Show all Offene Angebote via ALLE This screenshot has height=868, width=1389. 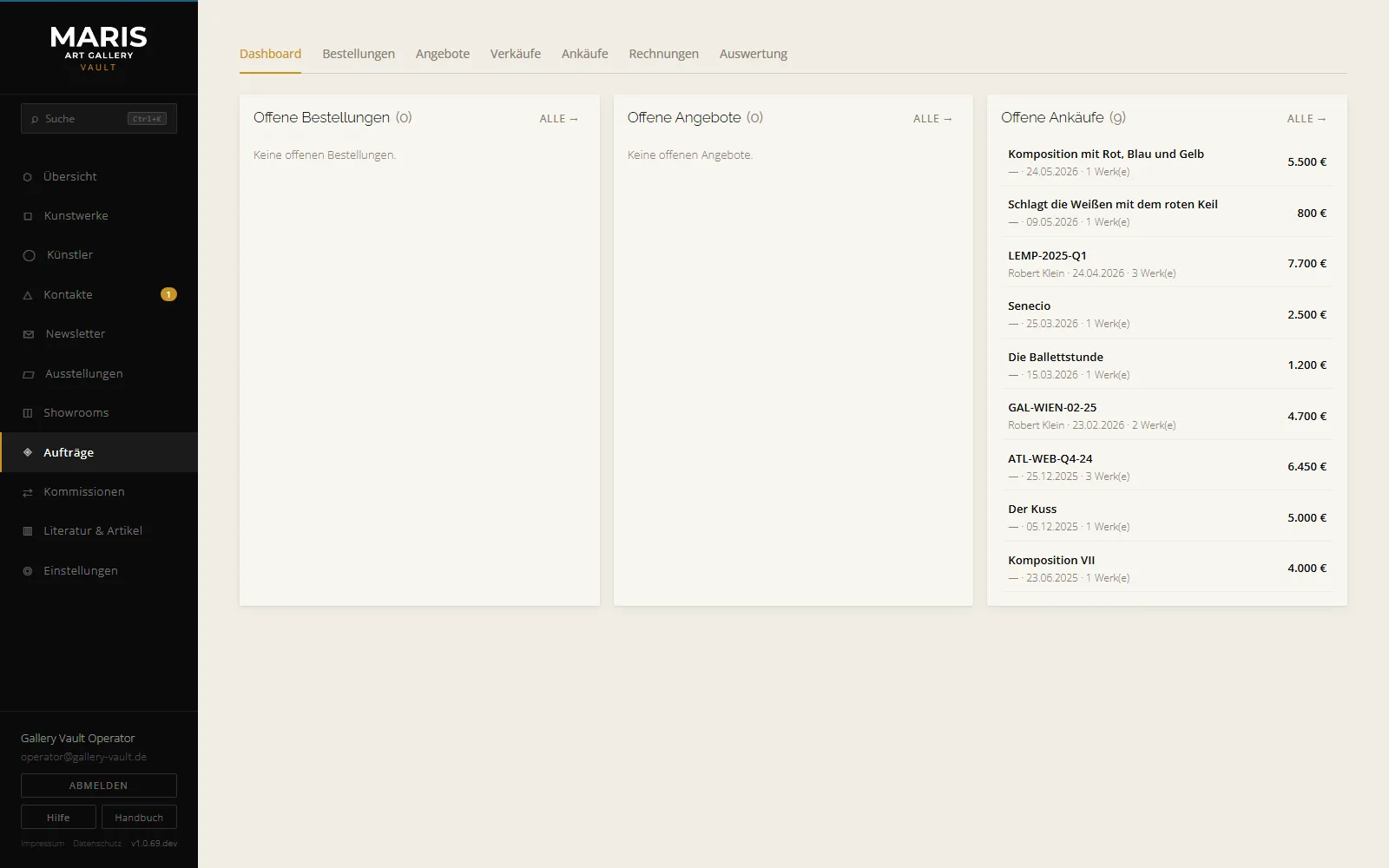coord(933,119)
